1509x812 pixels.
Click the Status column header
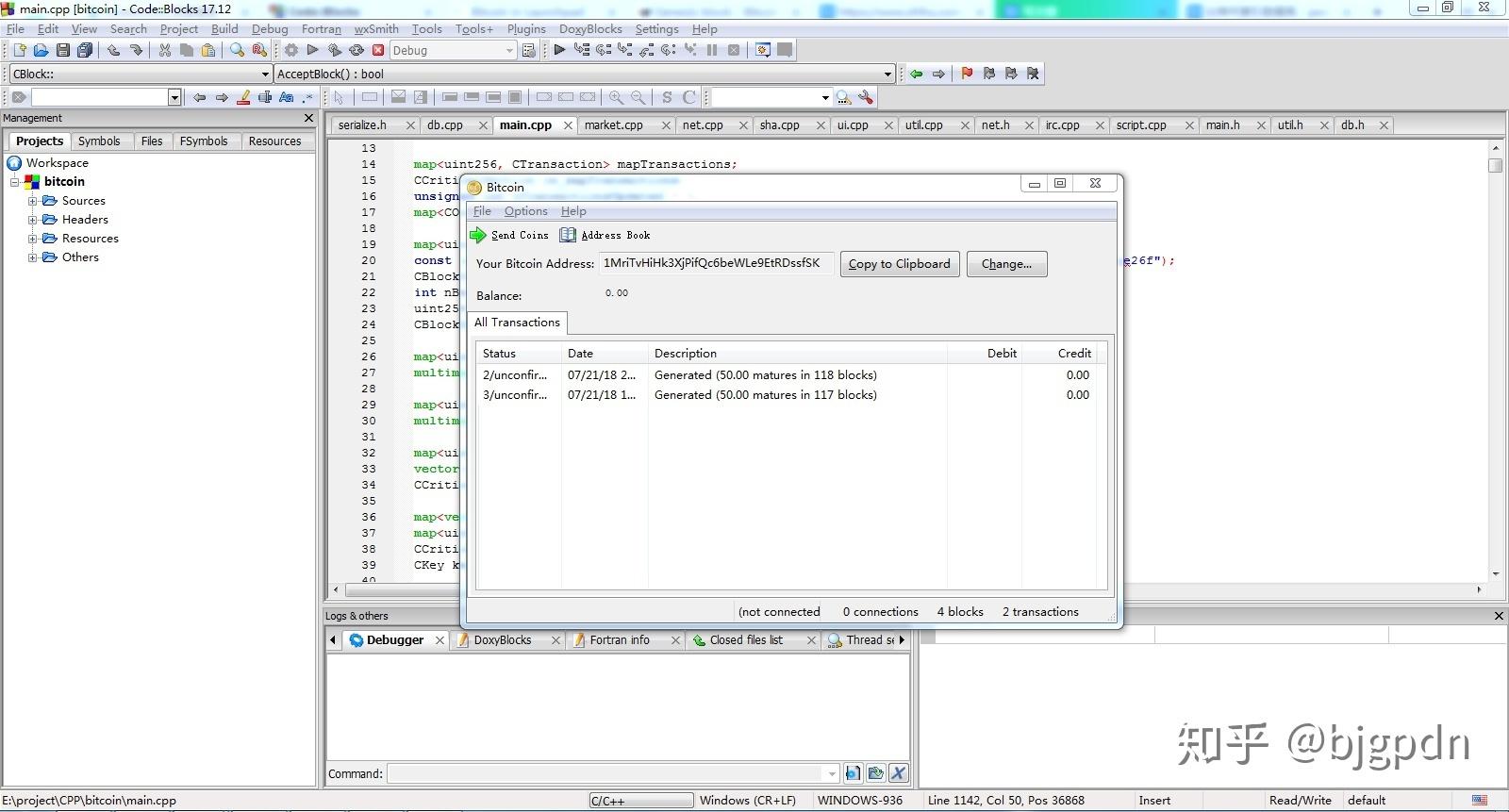(x=520, y=354)
